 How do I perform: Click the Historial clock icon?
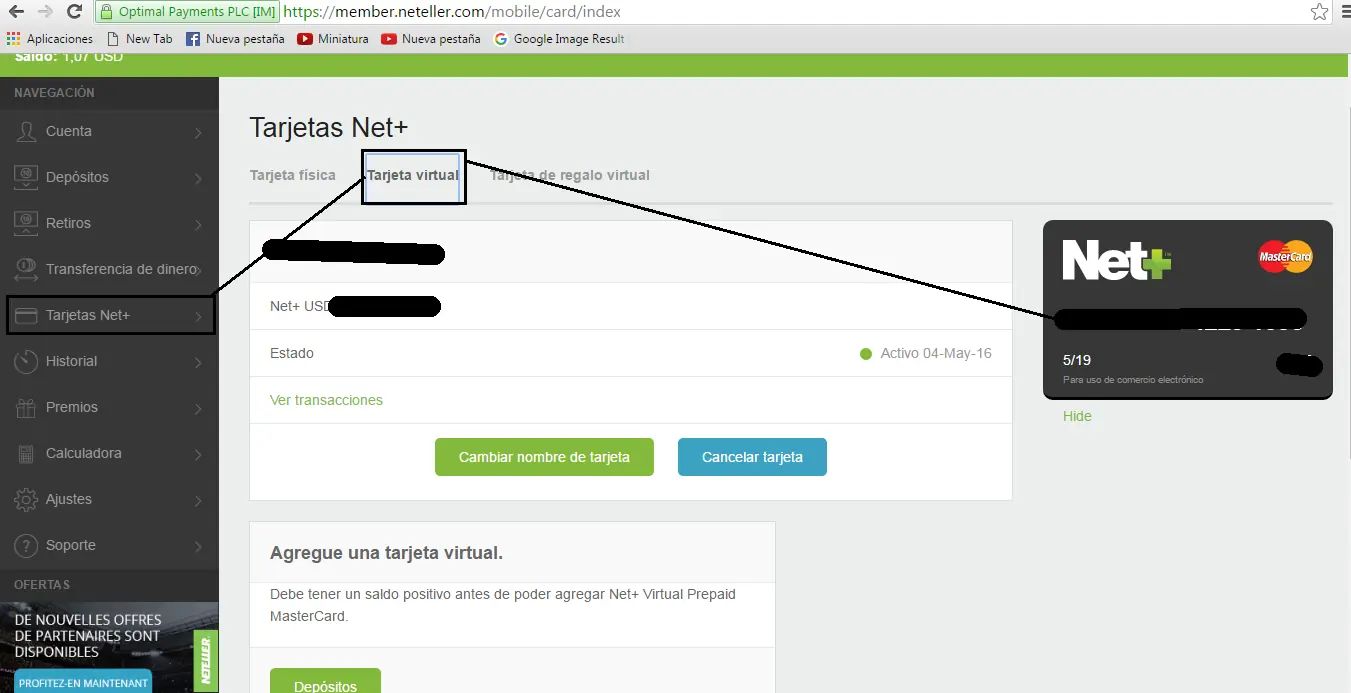pos(26,361)
